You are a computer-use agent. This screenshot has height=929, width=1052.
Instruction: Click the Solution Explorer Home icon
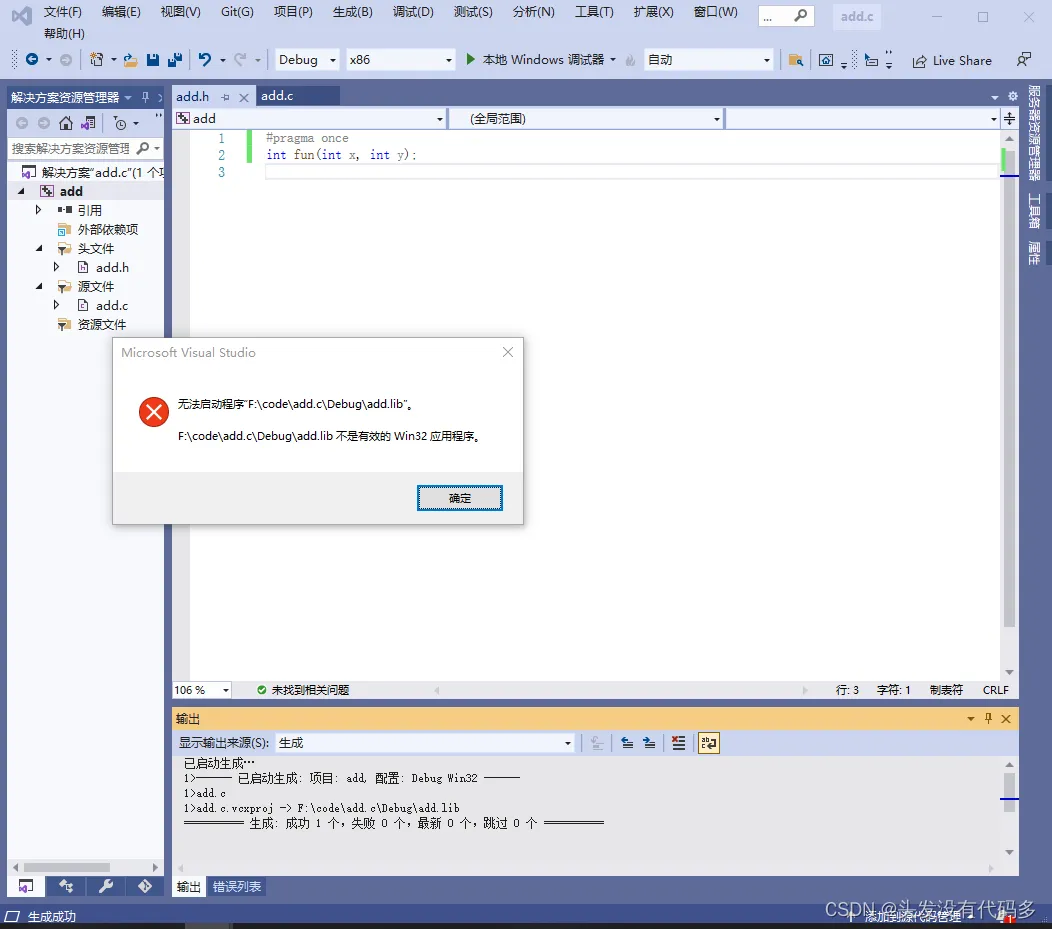click(66, 123)
